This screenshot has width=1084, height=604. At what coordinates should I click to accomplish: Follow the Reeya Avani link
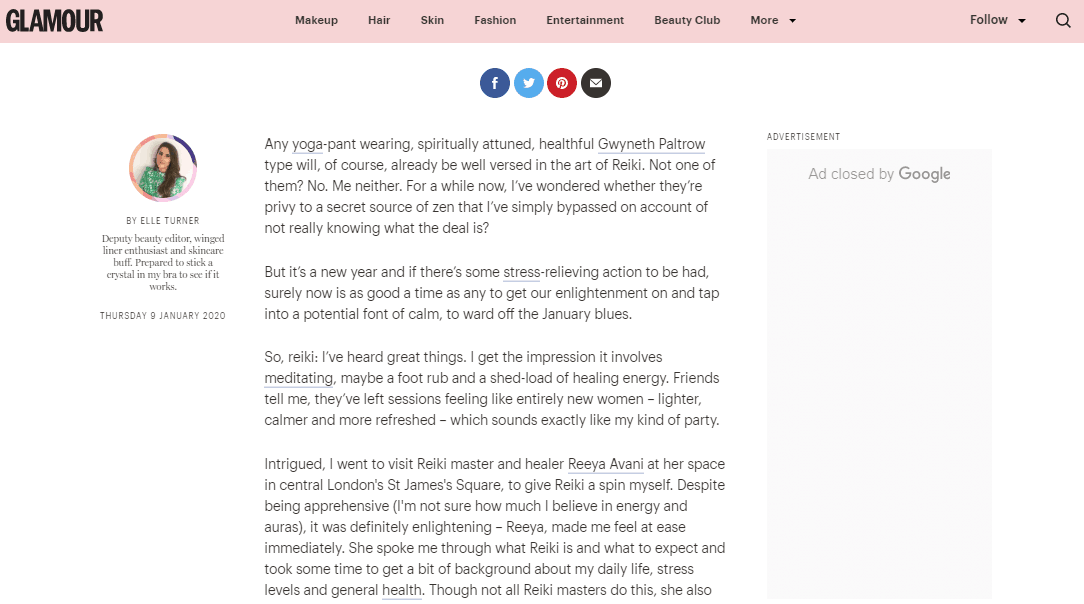tap(605, 464)
